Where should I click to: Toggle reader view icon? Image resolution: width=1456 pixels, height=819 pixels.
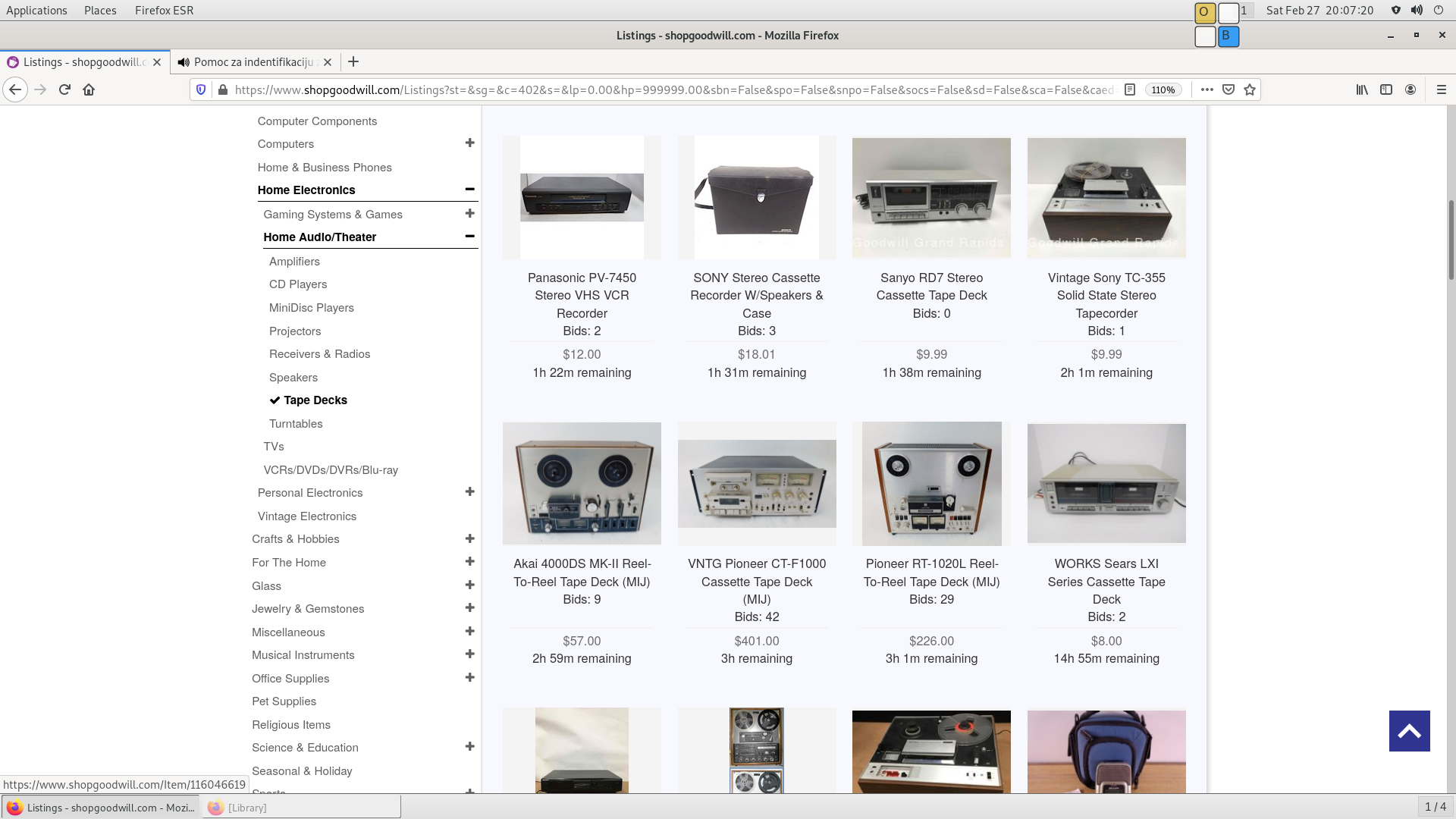[1129, 89]
